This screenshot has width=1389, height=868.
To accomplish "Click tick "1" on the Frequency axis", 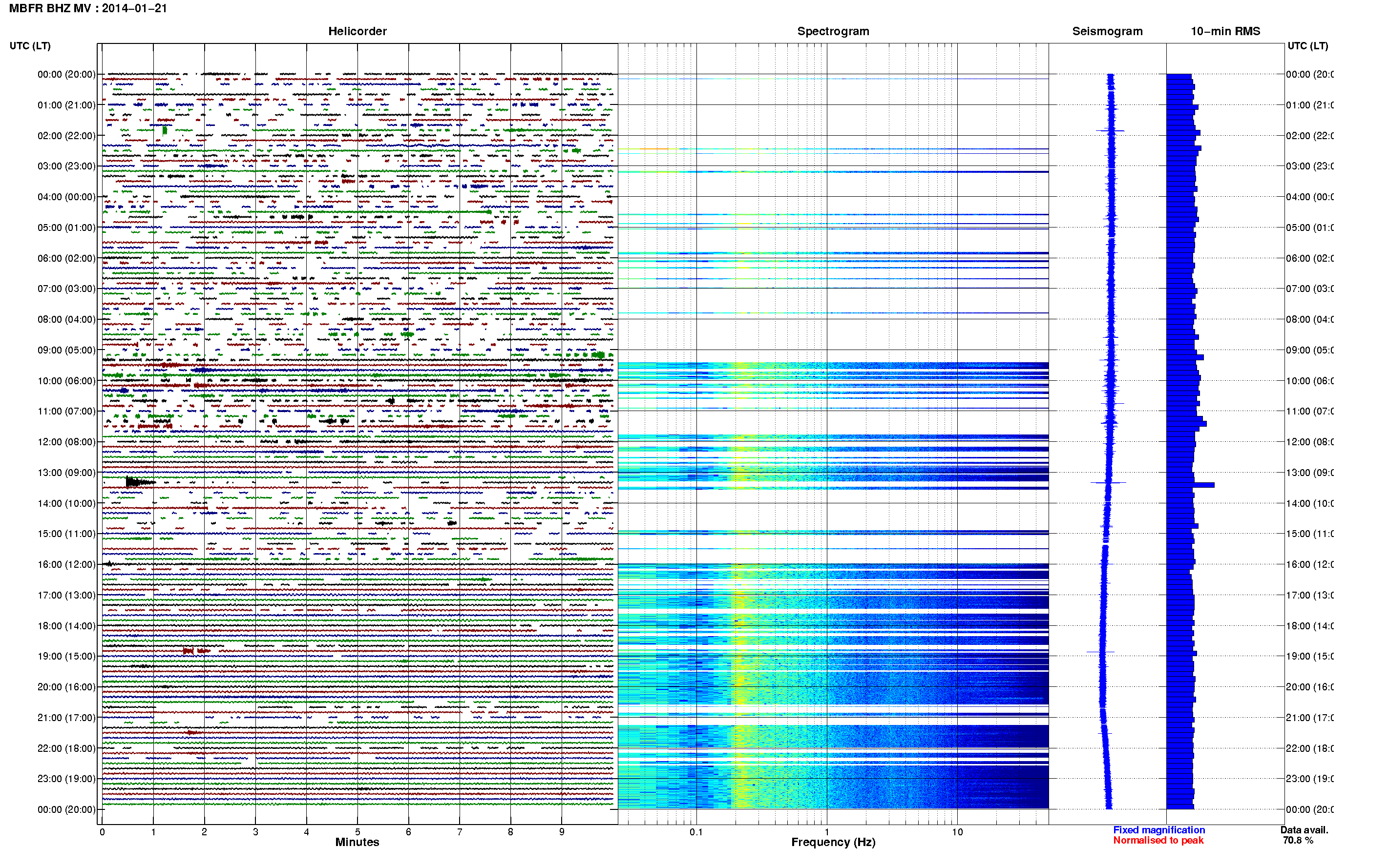I will [827, 832].
